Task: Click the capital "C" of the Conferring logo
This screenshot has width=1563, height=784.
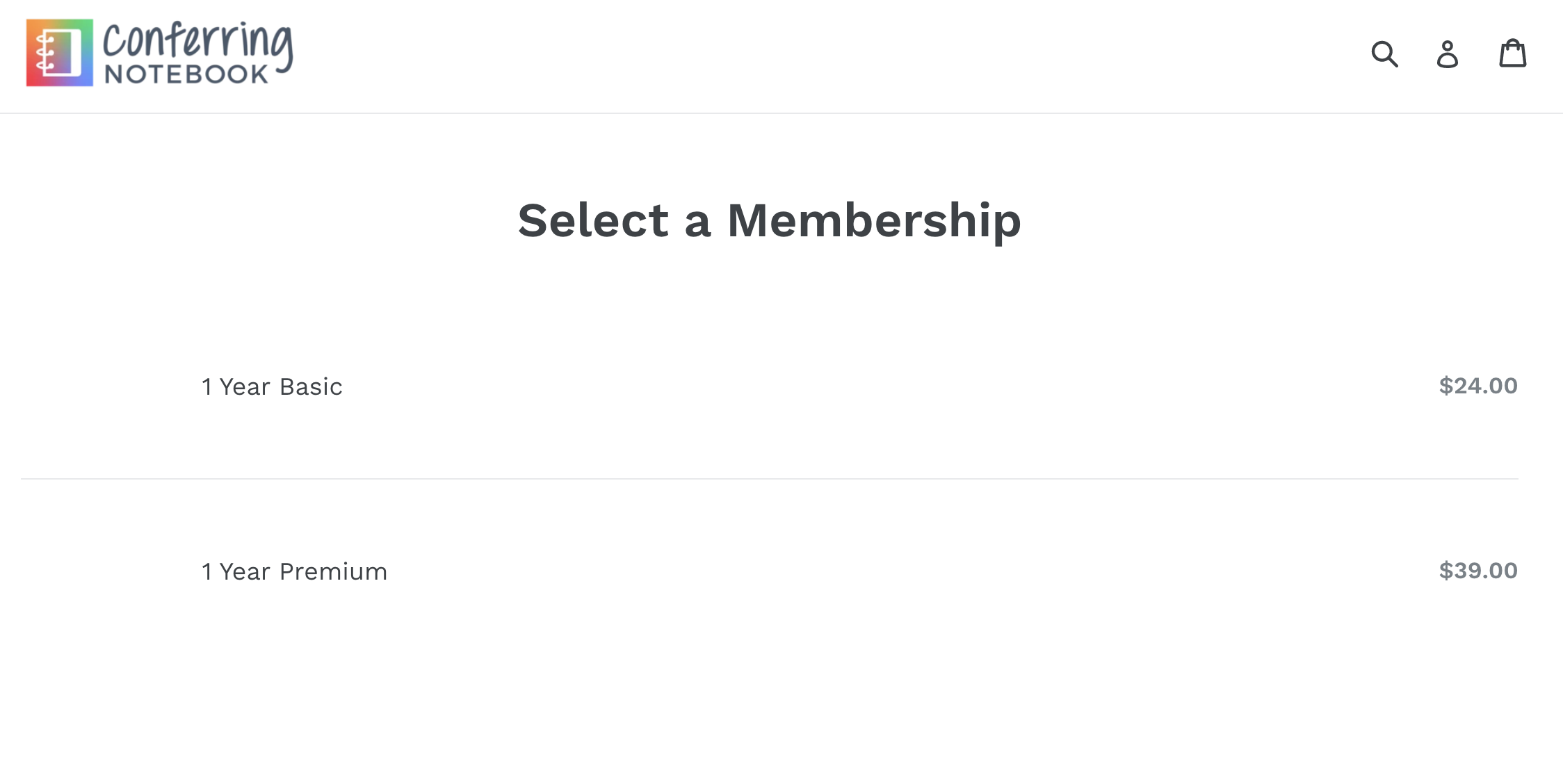Action: coord(115,42)
